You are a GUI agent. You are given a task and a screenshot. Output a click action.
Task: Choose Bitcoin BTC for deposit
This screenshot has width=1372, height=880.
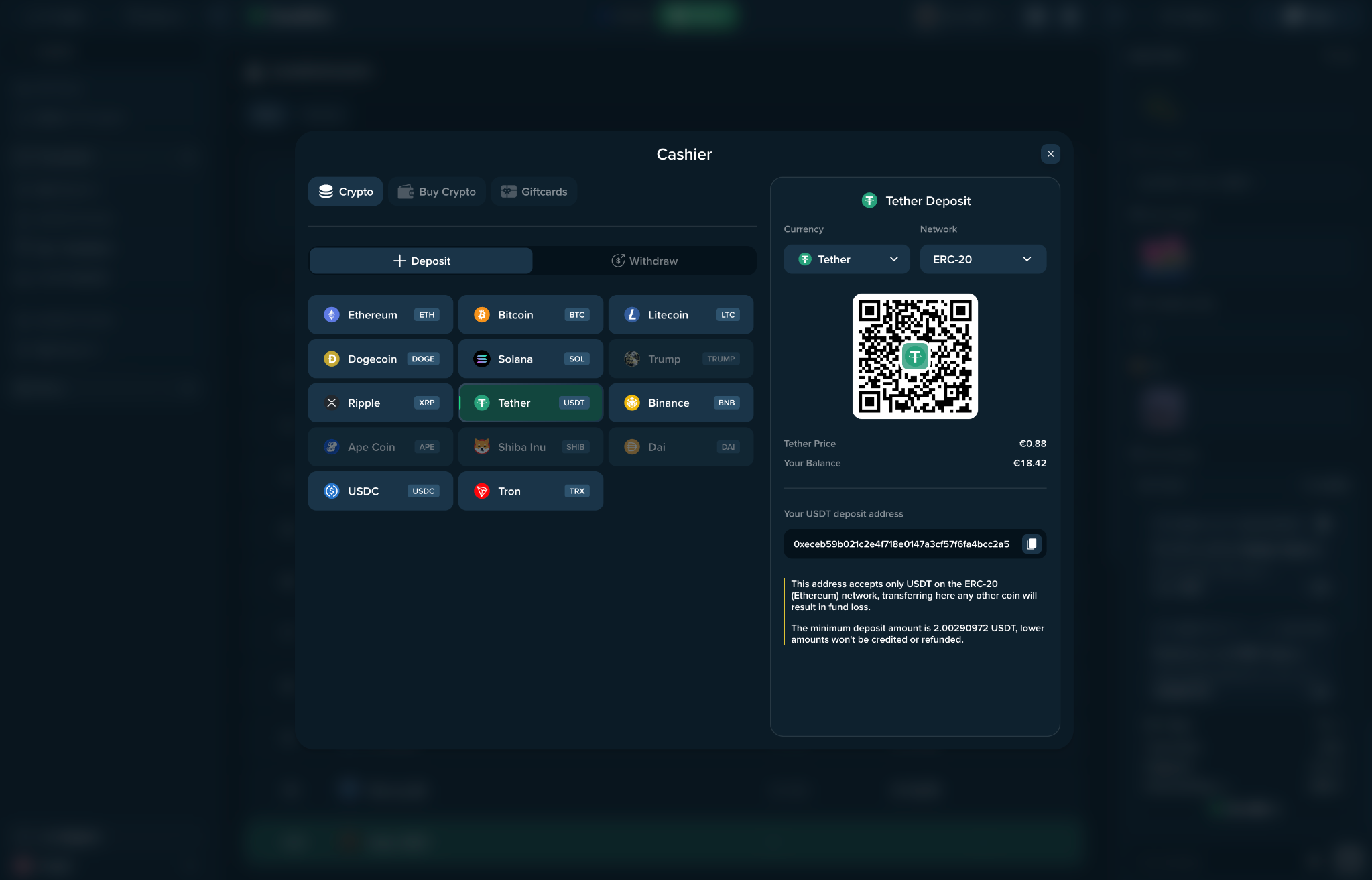(x=531, y=314)
